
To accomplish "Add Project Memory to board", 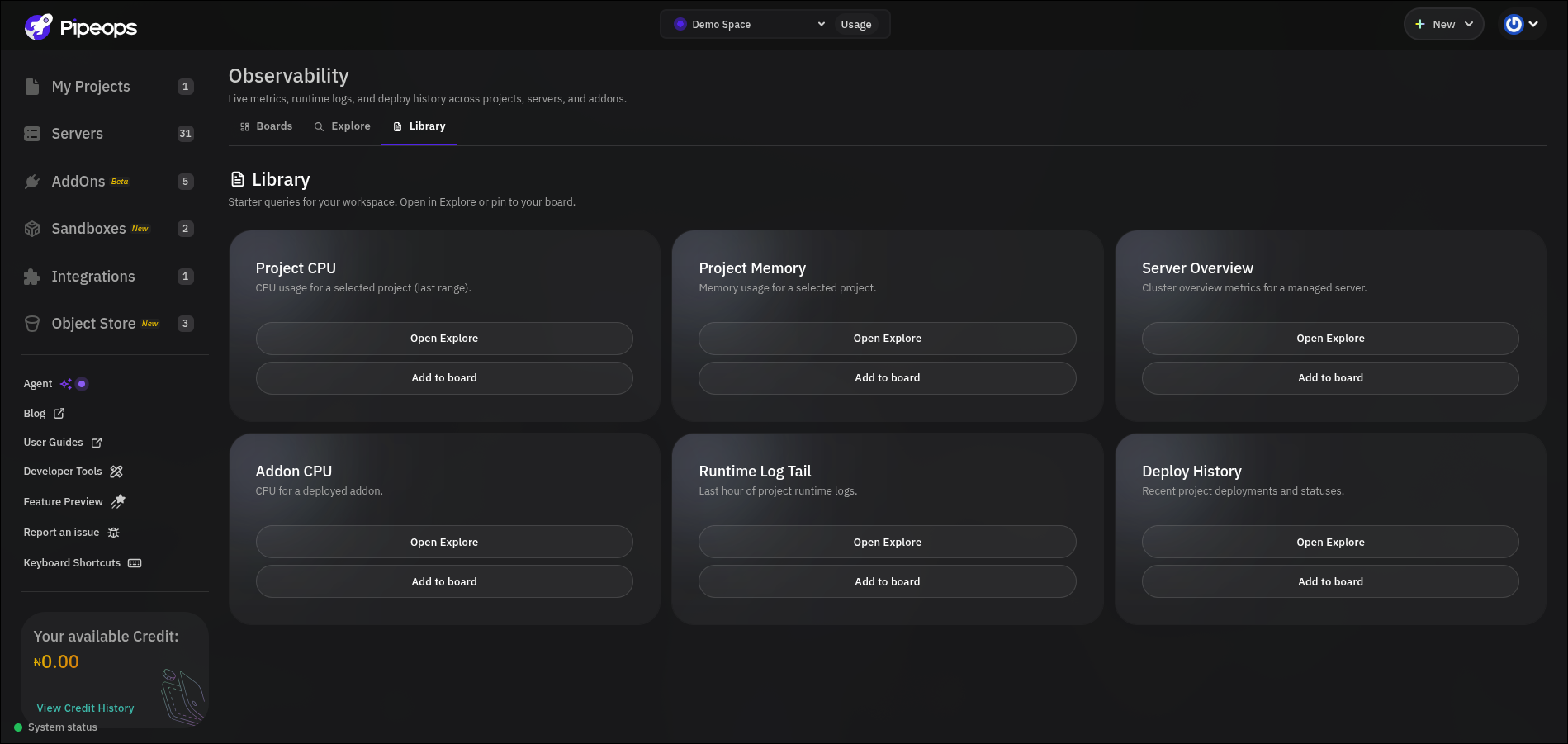I will point(888,378).
